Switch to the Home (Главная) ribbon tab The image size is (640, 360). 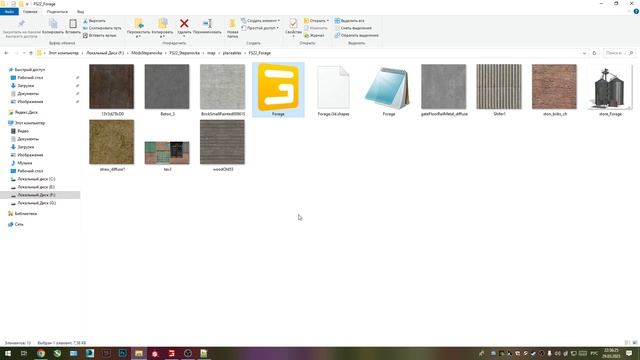point(30,11)
